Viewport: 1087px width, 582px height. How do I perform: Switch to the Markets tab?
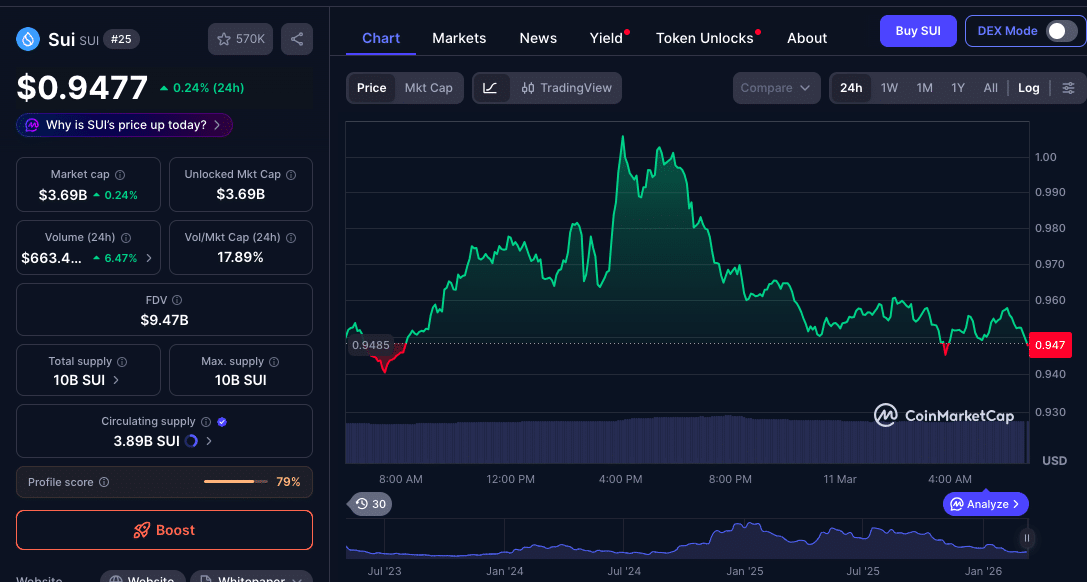[459, 38]
